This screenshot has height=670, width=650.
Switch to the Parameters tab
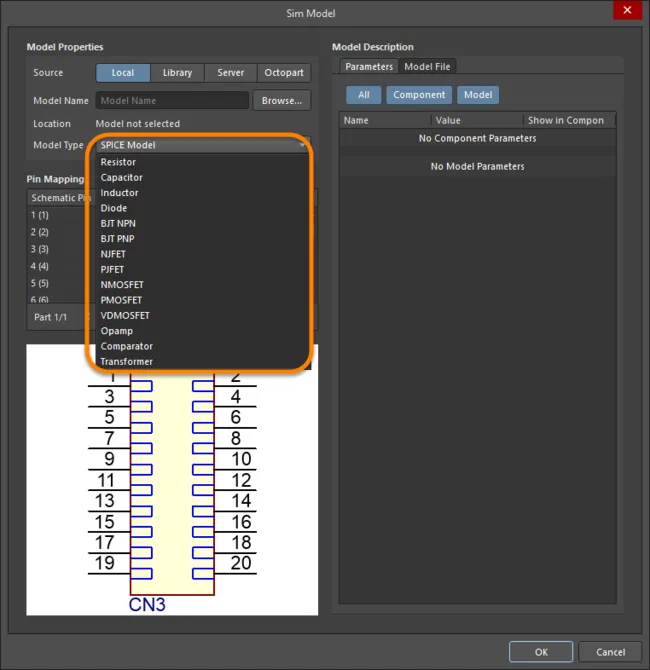pos(369,67)
